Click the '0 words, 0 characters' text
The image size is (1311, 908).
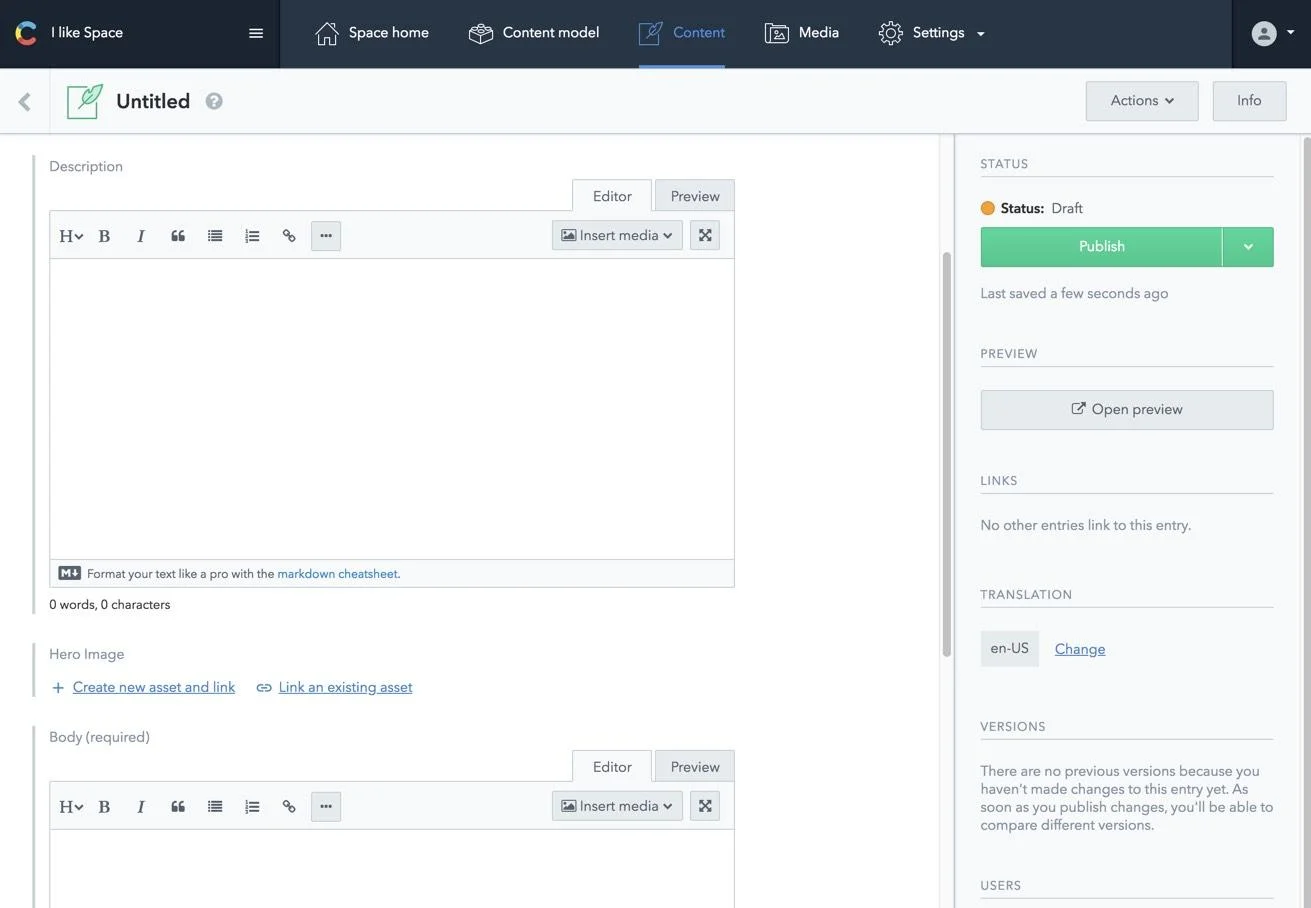[110, 605]
